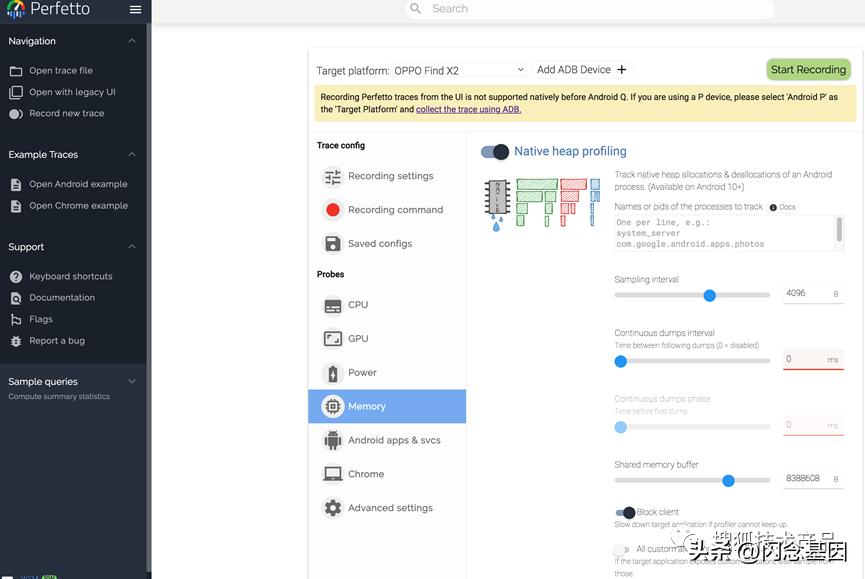Click Report a bug text

coord(57,341)
